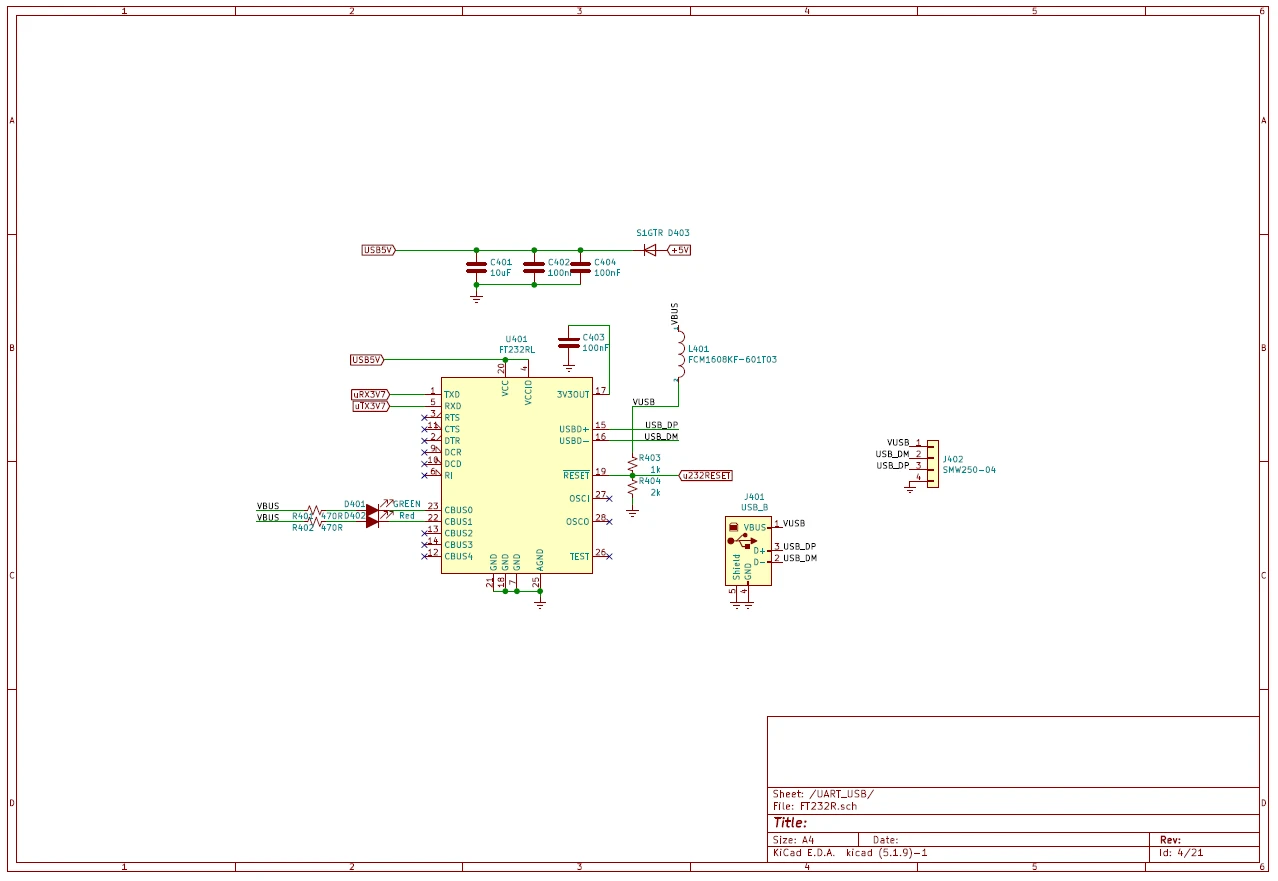Click the D403 S1GTR diode symbol
Viewport: 1278px width, 881px height.
[x=650, y=250]
